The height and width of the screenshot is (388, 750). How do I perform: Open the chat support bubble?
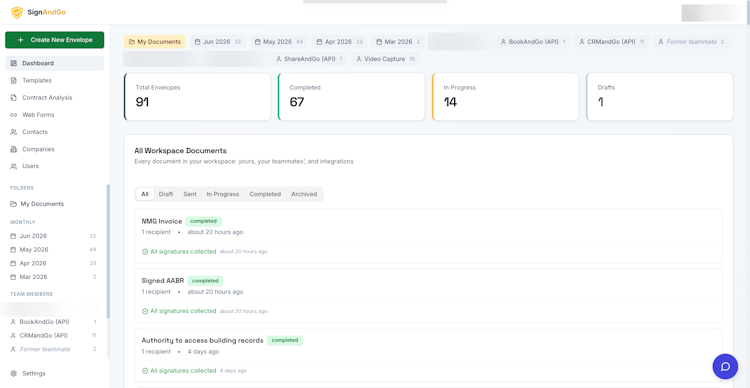[x=725, y=366]
